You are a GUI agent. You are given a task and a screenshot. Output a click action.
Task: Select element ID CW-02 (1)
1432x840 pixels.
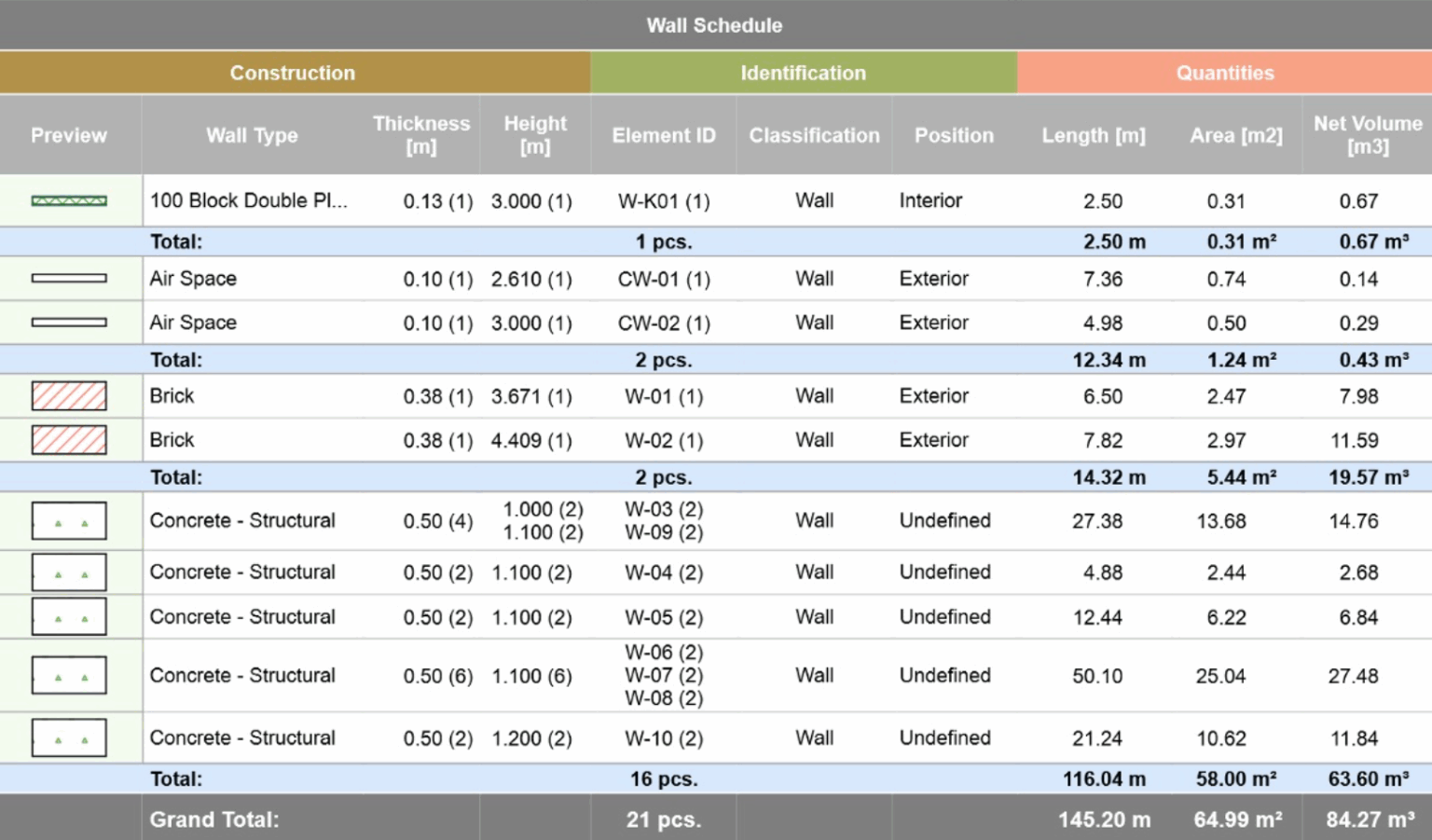tap(664, 324)
